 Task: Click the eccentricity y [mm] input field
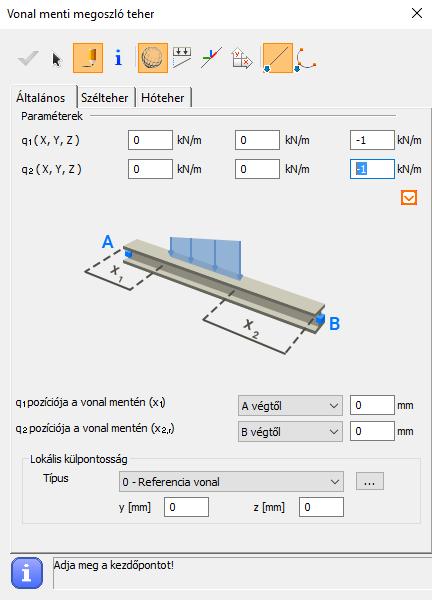[x=186, y=507]
